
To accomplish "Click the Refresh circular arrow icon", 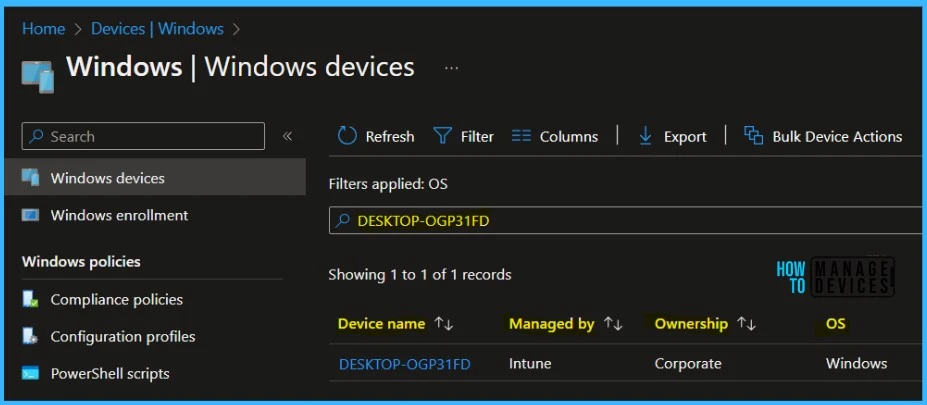I will pyautogui.click(x=347, y=136).
